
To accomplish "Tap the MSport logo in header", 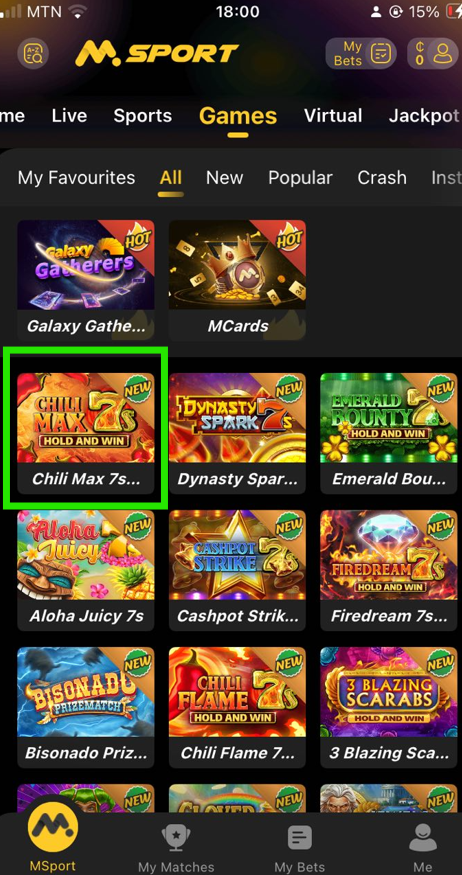I will (x=157, y=54).
